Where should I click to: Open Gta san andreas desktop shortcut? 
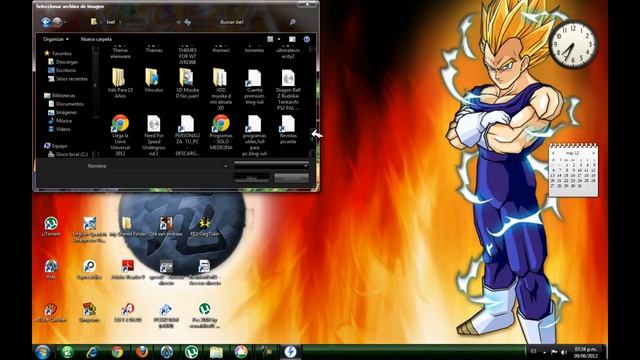[166, 227]
